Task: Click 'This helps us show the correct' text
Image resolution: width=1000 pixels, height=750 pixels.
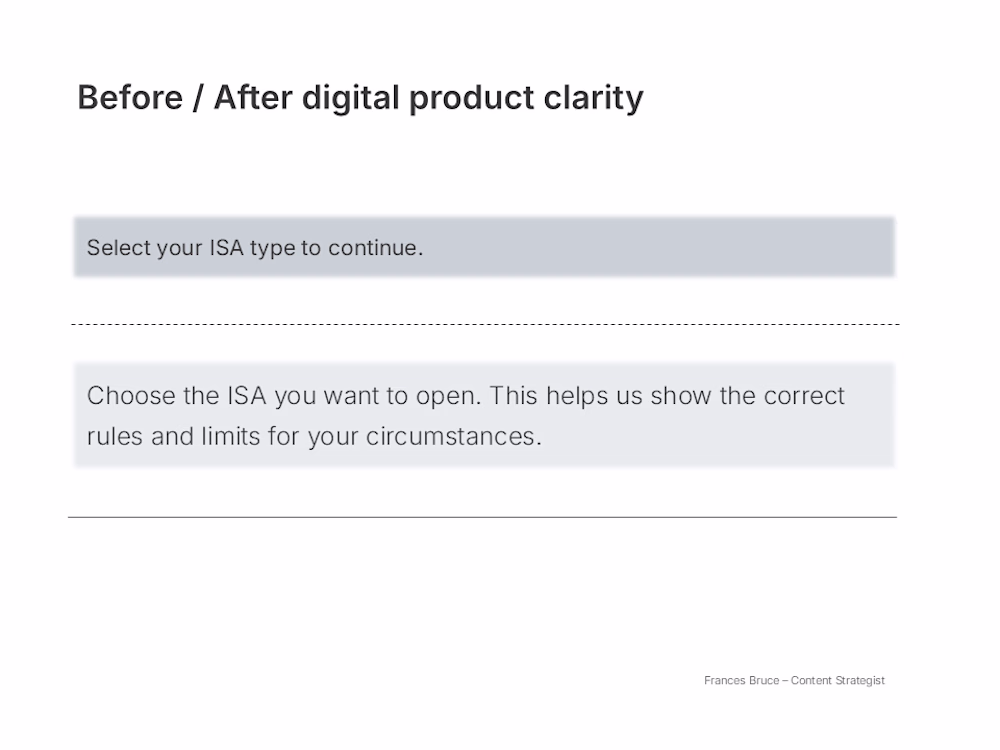Action: (x=668, y=396)
